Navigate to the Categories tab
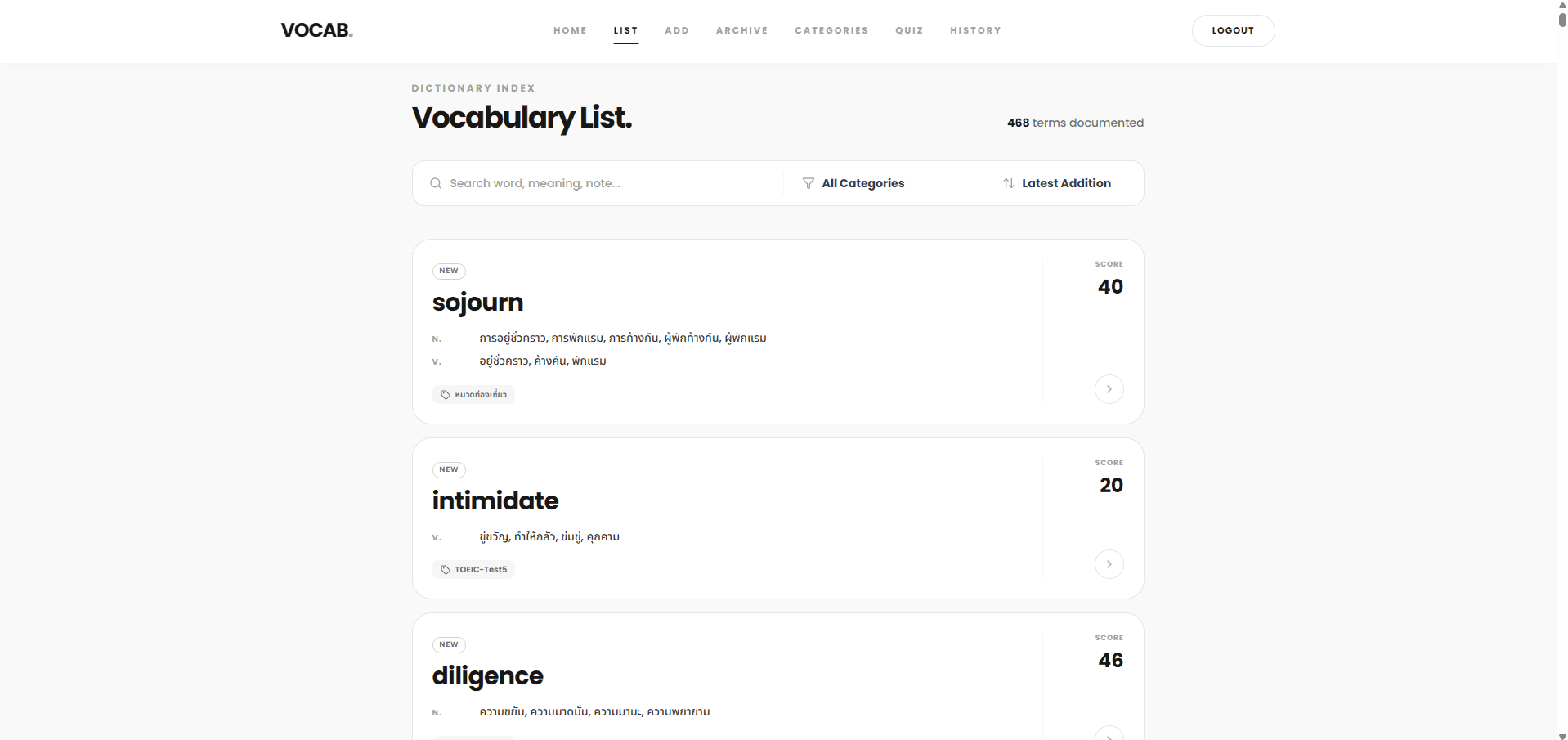1568x740 pixels. click(x=831, y=30)
